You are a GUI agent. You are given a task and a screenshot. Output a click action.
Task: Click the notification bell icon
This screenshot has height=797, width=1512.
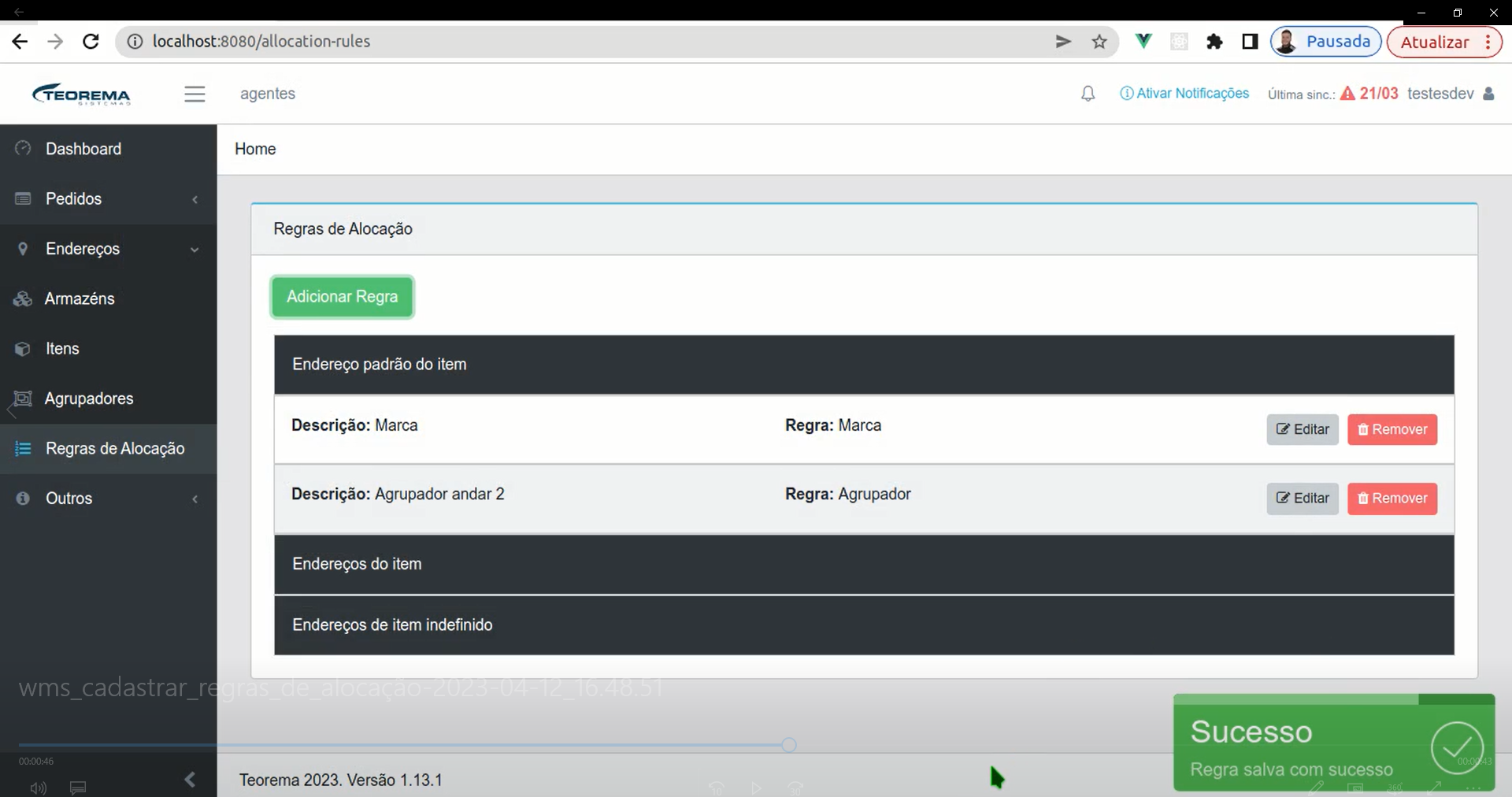point(1088,94)
